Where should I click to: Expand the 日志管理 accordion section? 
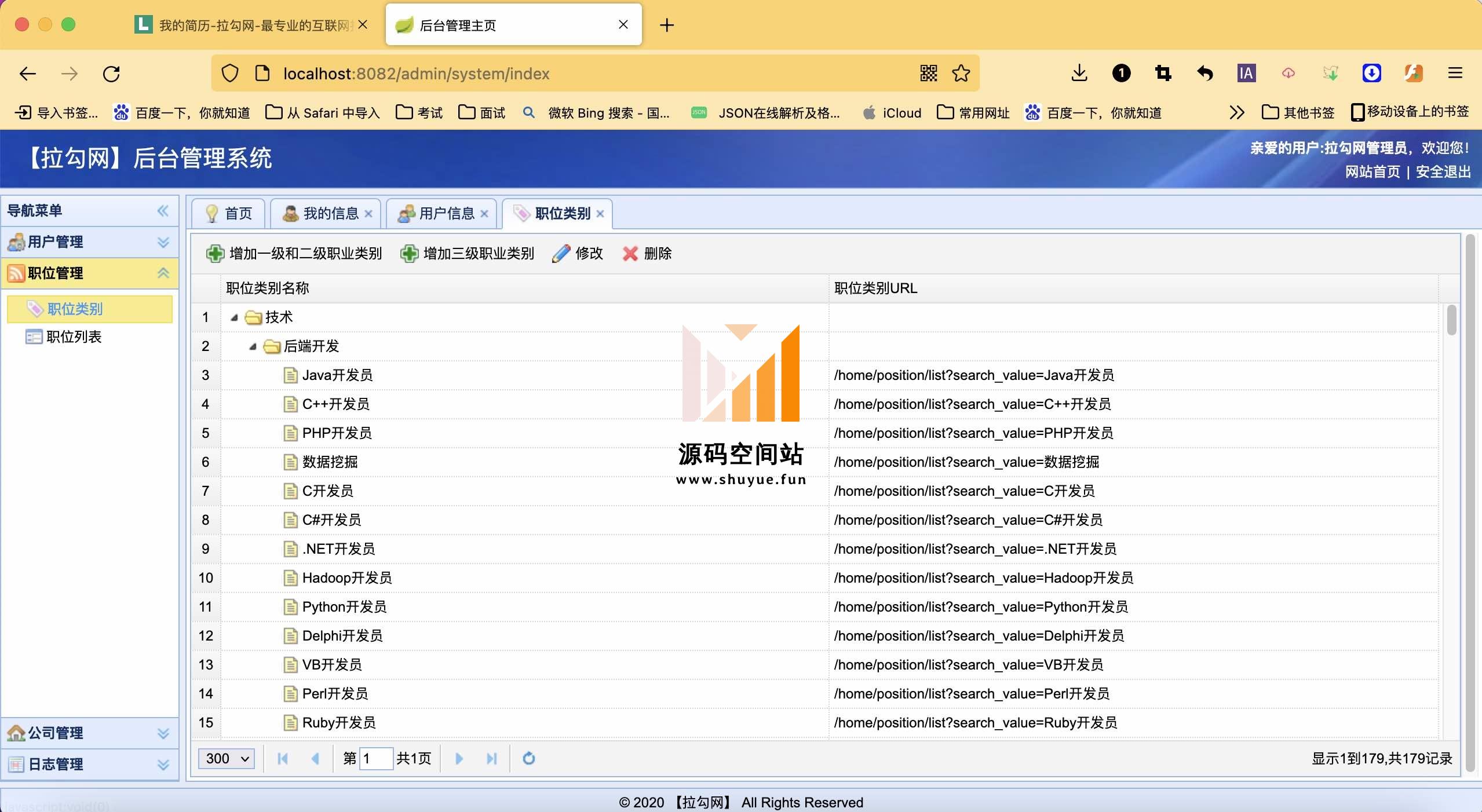click(x=163, y=765)
